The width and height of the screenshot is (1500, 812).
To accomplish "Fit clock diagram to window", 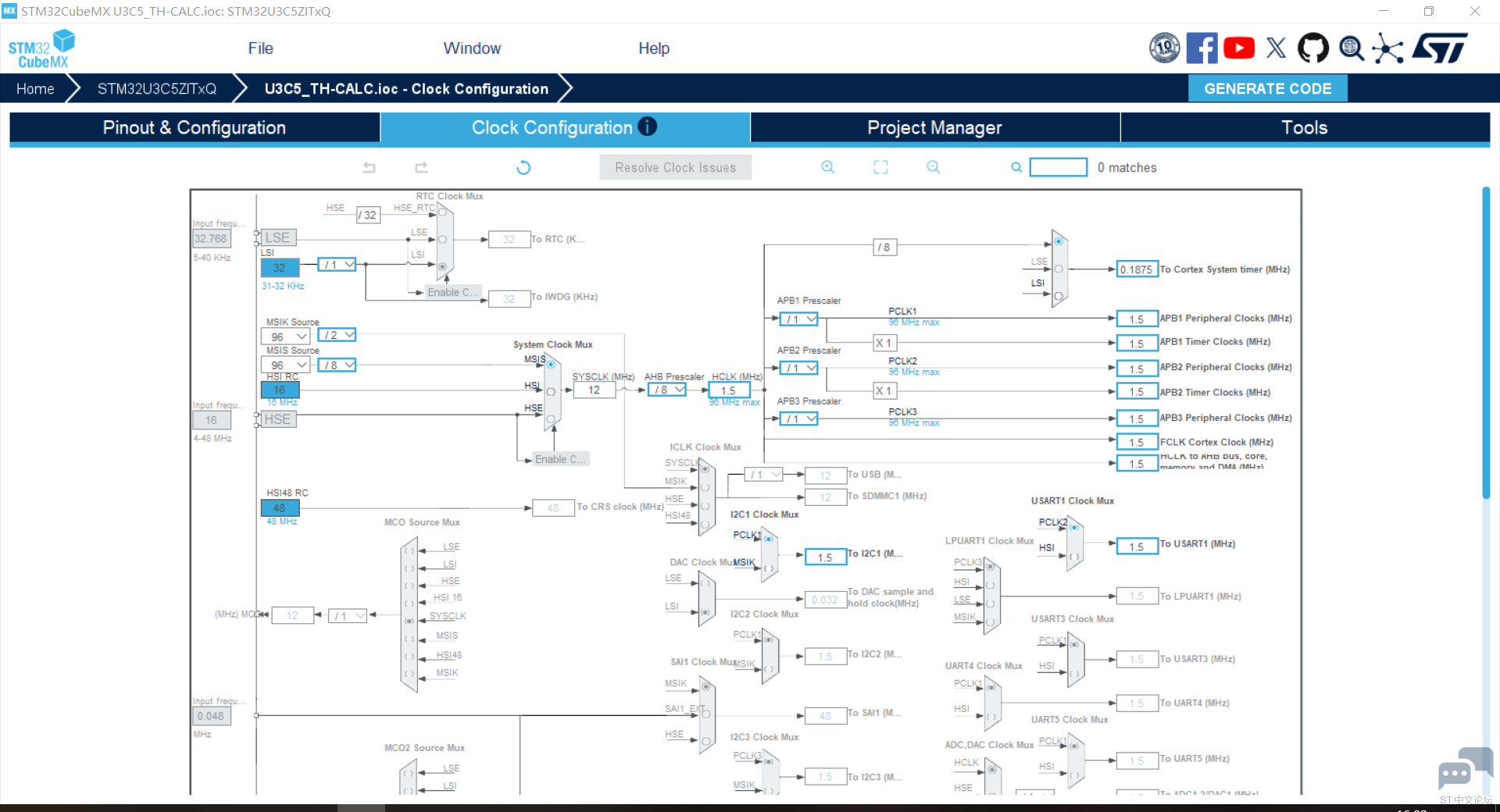I will [x=880, y=167].
